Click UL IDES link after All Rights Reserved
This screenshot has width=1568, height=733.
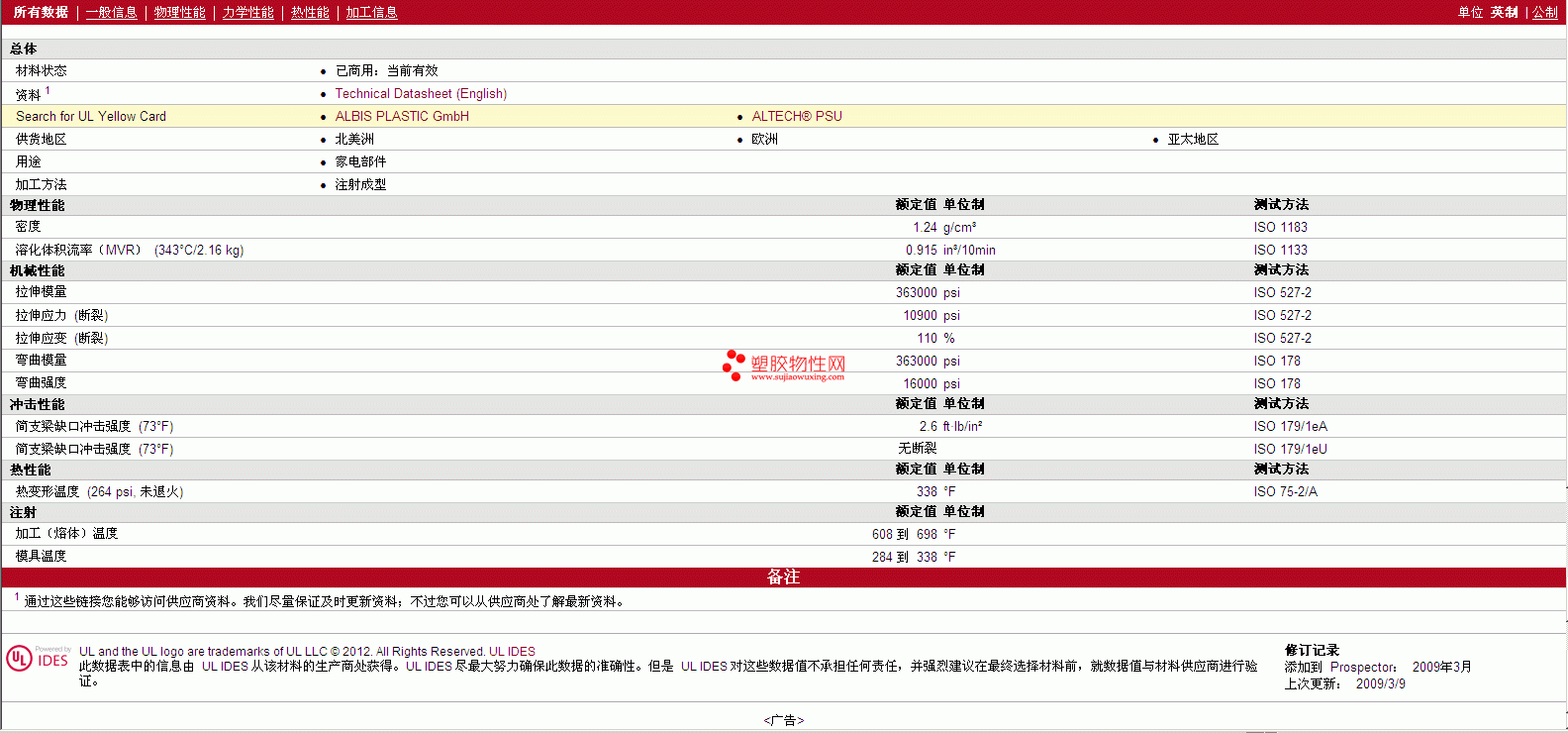click(512, 652)
